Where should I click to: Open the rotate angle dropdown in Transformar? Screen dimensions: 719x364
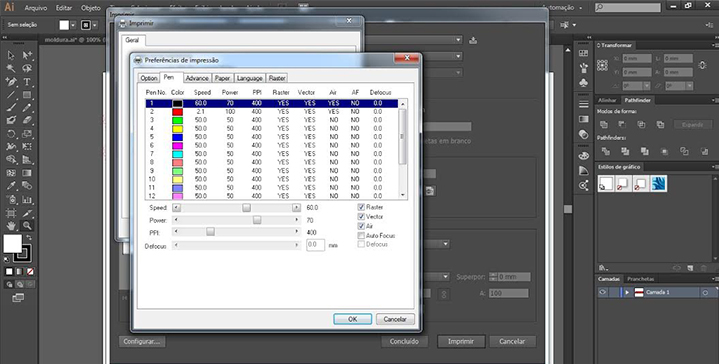click(x=647, y=86)
